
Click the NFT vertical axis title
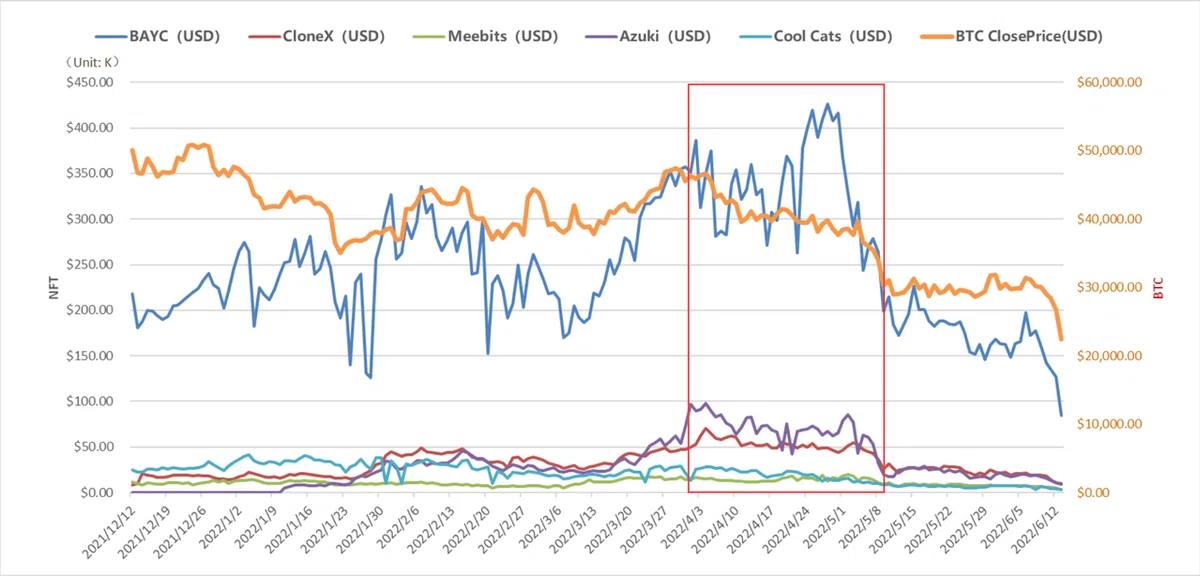click(42, 289)
